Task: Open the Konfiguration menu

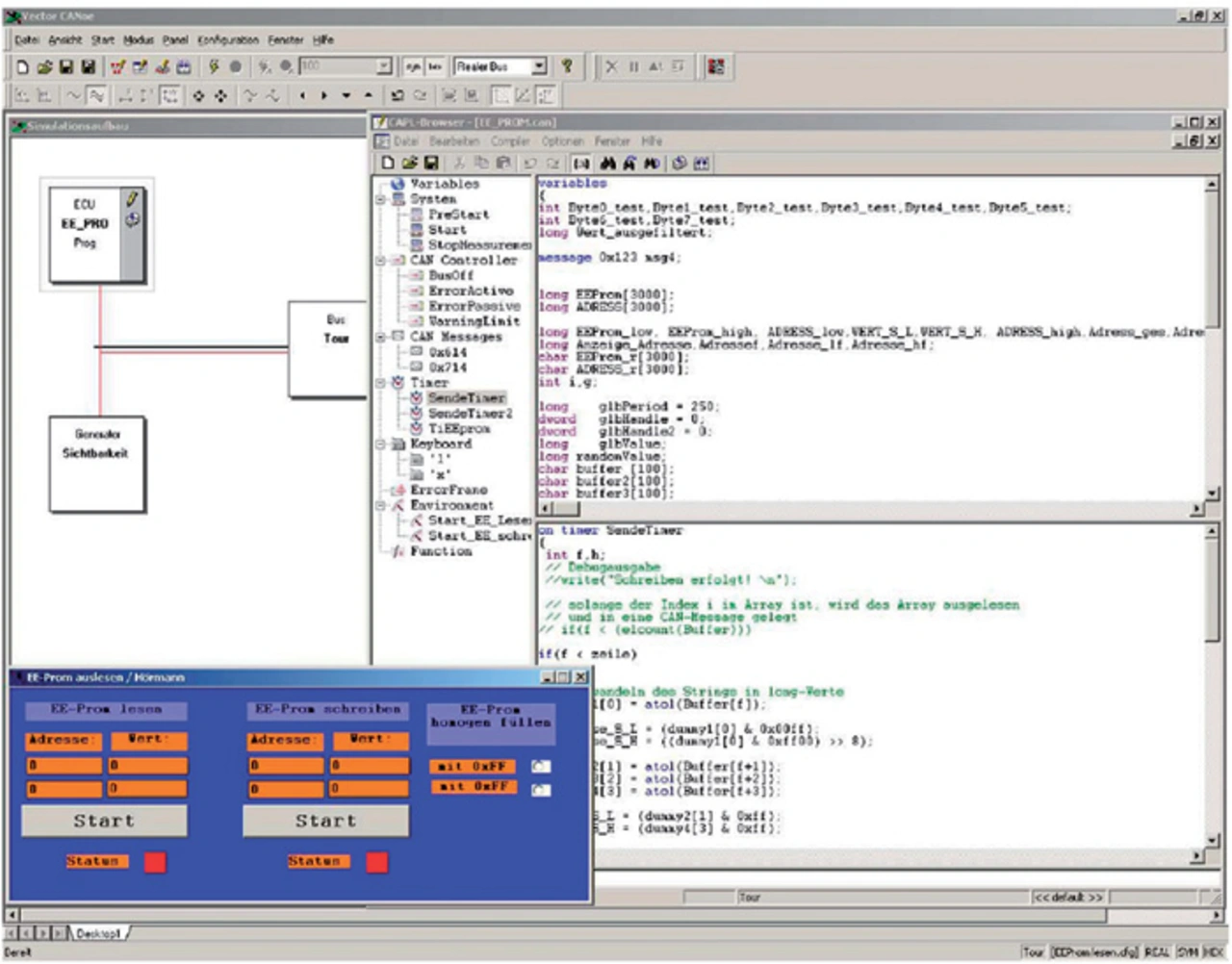Action: [x=228, y=40]
